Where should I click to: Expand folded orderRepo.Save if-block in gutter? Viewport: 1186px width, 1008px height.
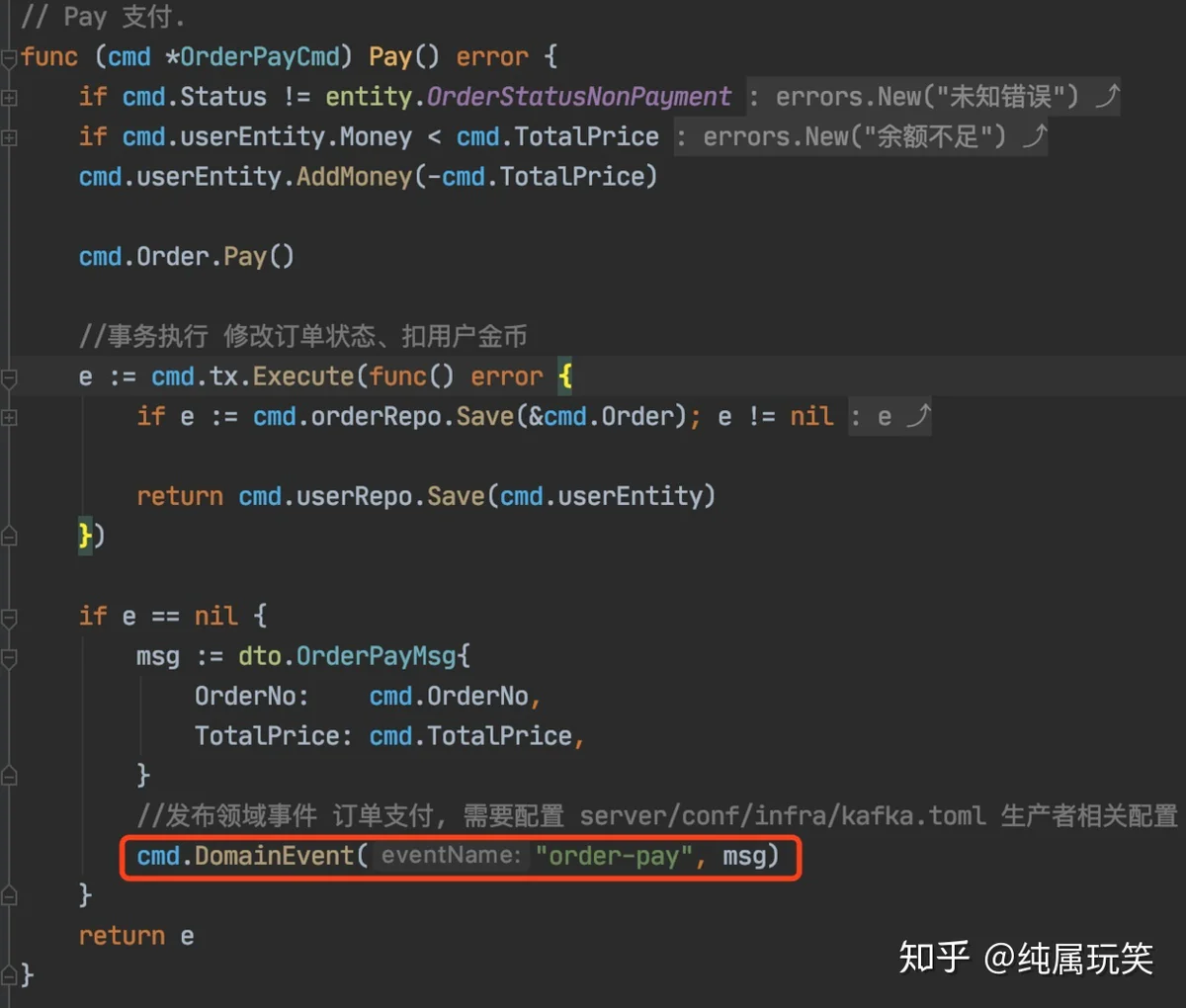(x=9, y=418)
